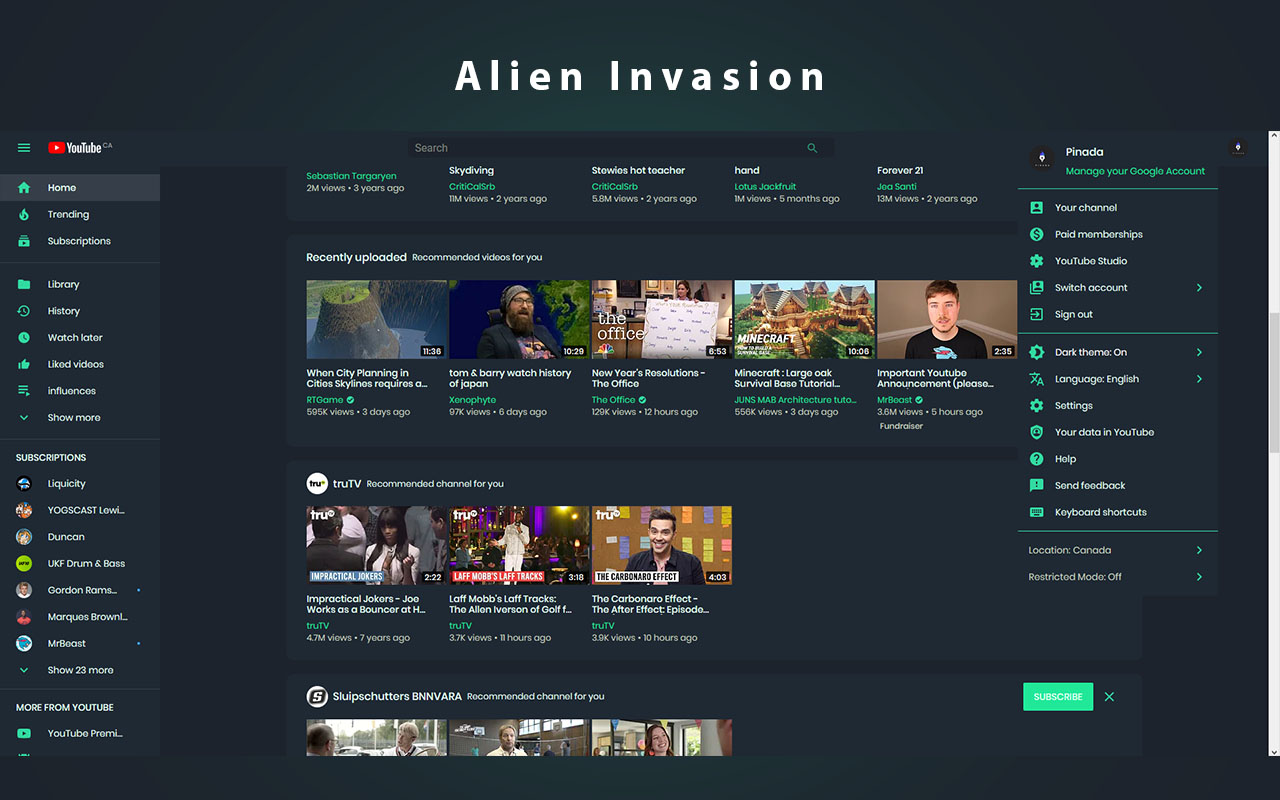Screen dimensions: 1280x800
Task: Open the Dark theme: On option
Action: click(1117, 352)
